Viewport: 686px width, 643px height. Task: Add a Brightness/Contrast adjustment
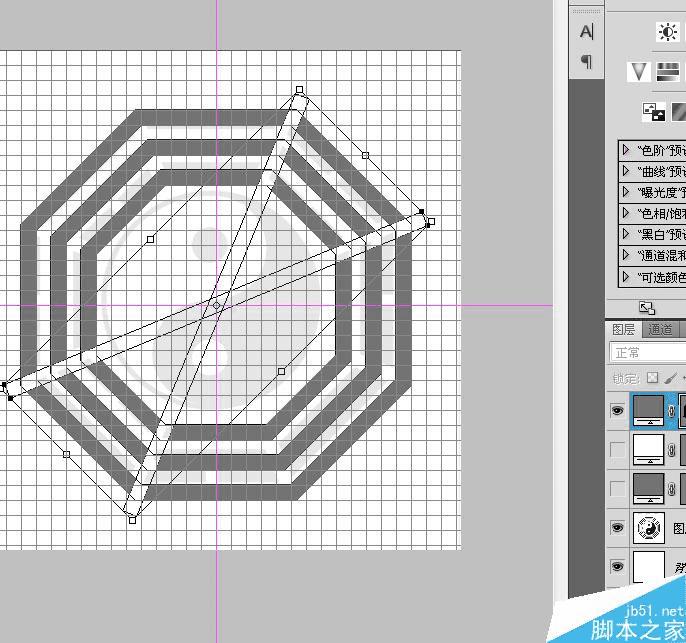click(667, 32)
